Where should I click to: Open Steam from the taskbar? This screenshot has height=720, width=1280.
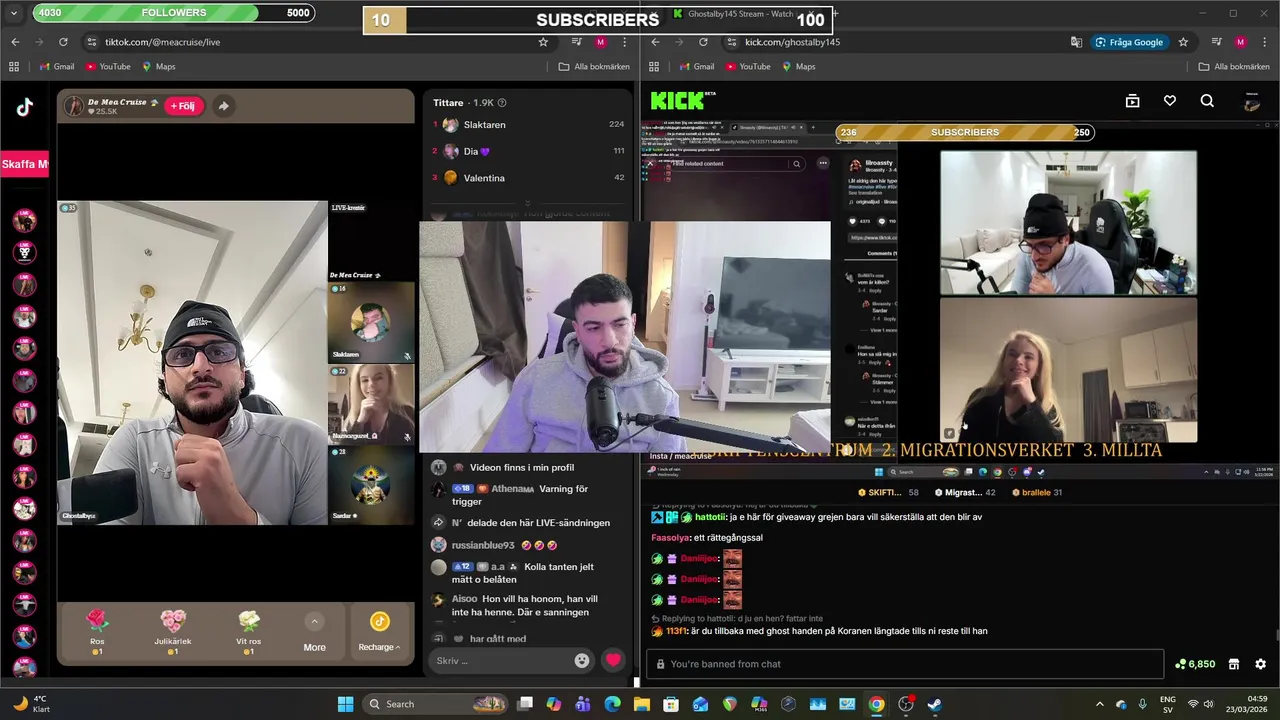pos(935,704)
